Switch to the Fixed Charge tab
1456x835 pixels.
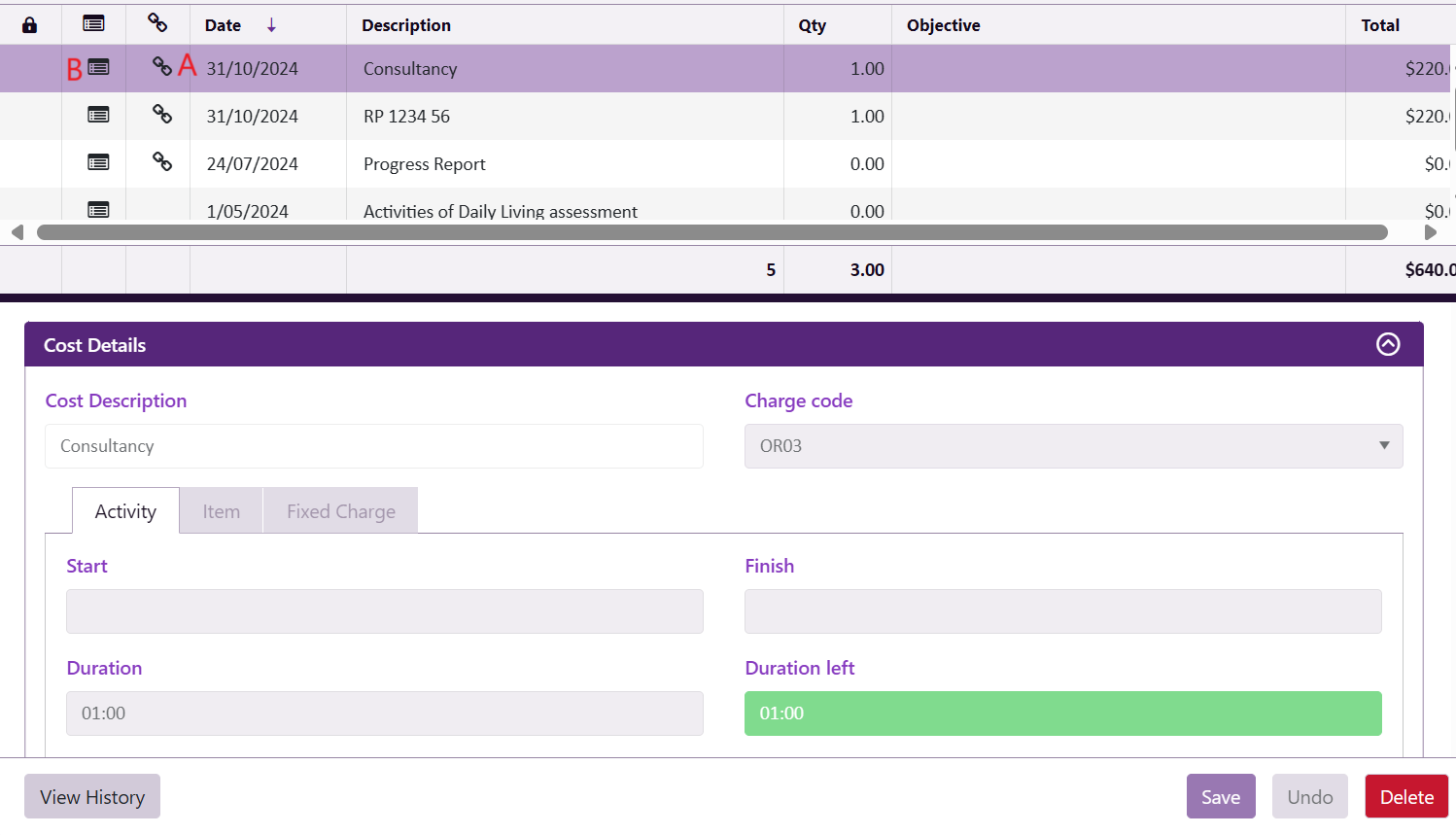(340, 511)
